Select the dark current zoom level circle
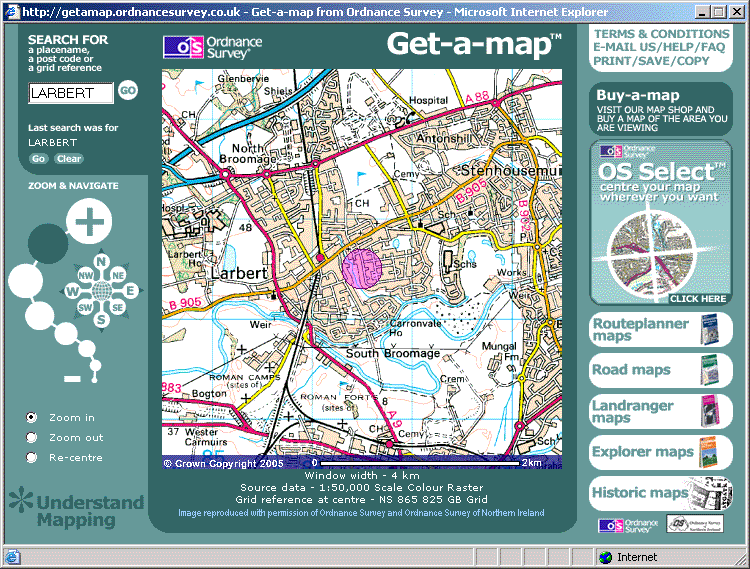 [x=48, y=243]
